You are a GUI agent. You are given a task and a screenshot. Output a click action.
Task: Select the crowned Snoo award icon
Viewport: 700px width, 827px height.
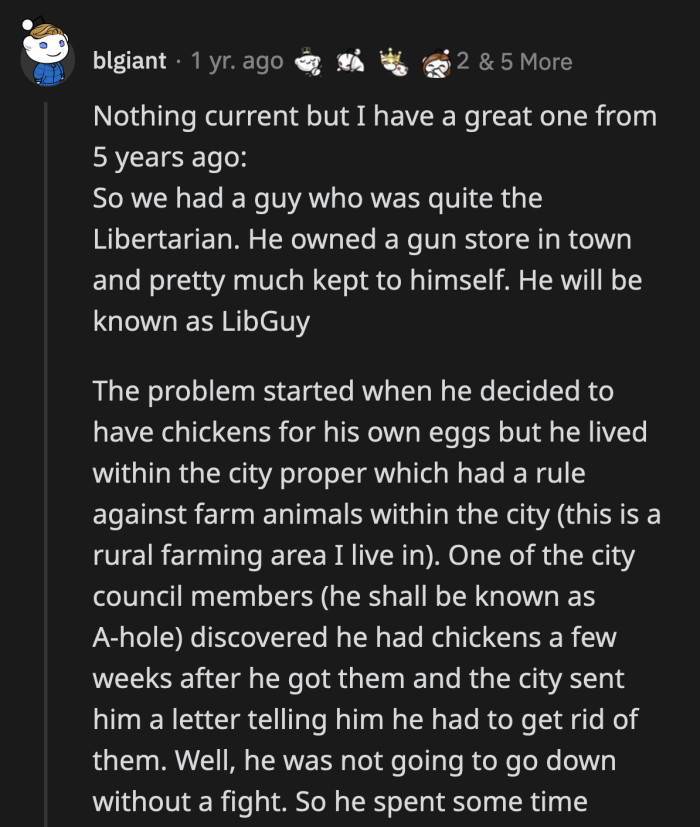392,62
